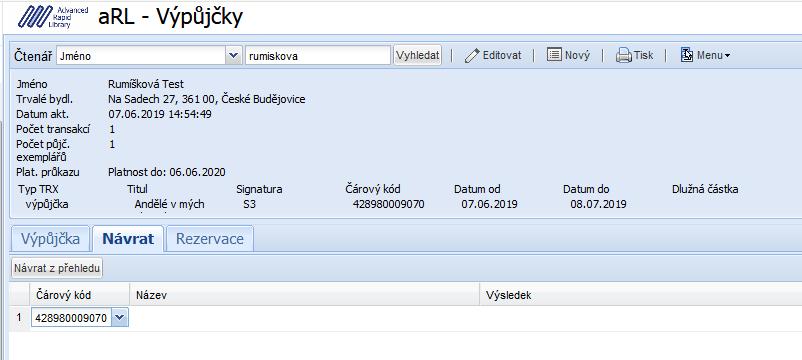This screenshot has width=802, height=360.
Task: Expand the Jméno search field dropdown arrow
Action: coord(233,55)
